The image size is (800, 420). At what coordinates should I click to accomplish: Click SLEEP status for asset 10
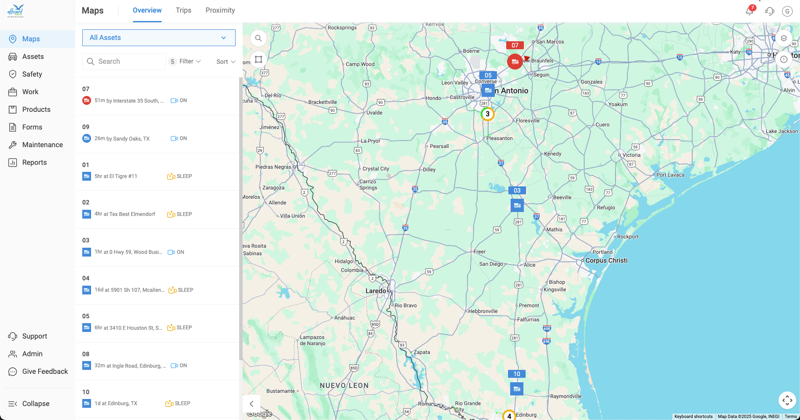(178, 403)
